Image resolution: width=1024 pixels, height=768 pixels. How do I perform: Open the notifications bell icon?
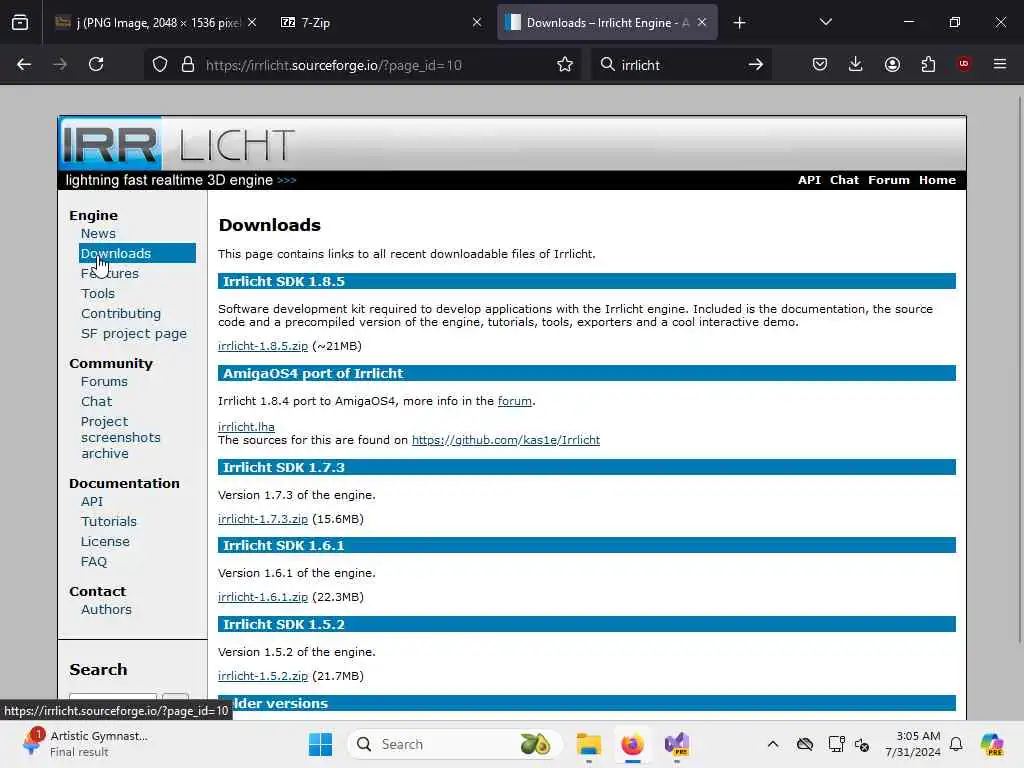point(956,744)
